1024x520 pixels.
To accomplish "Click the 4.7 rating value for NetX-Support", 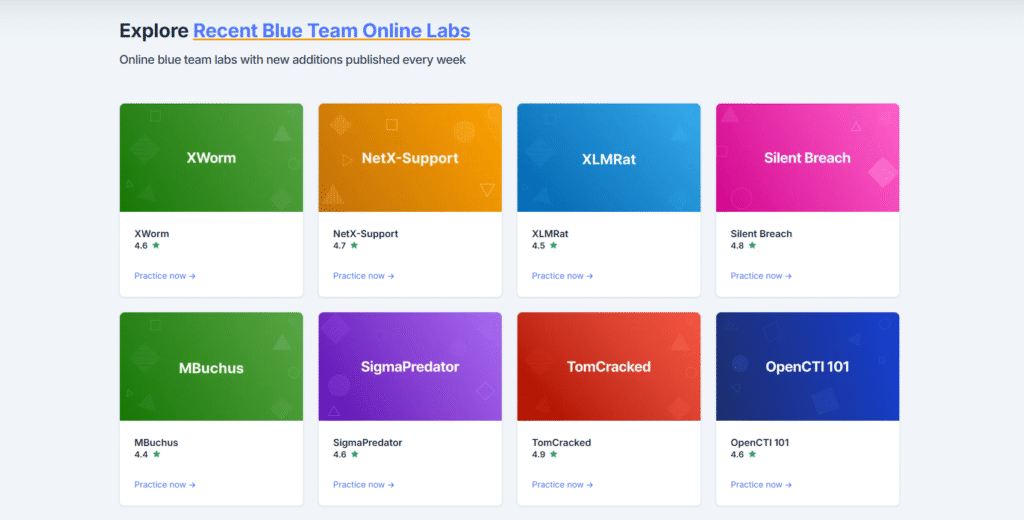I will [340, 246].
